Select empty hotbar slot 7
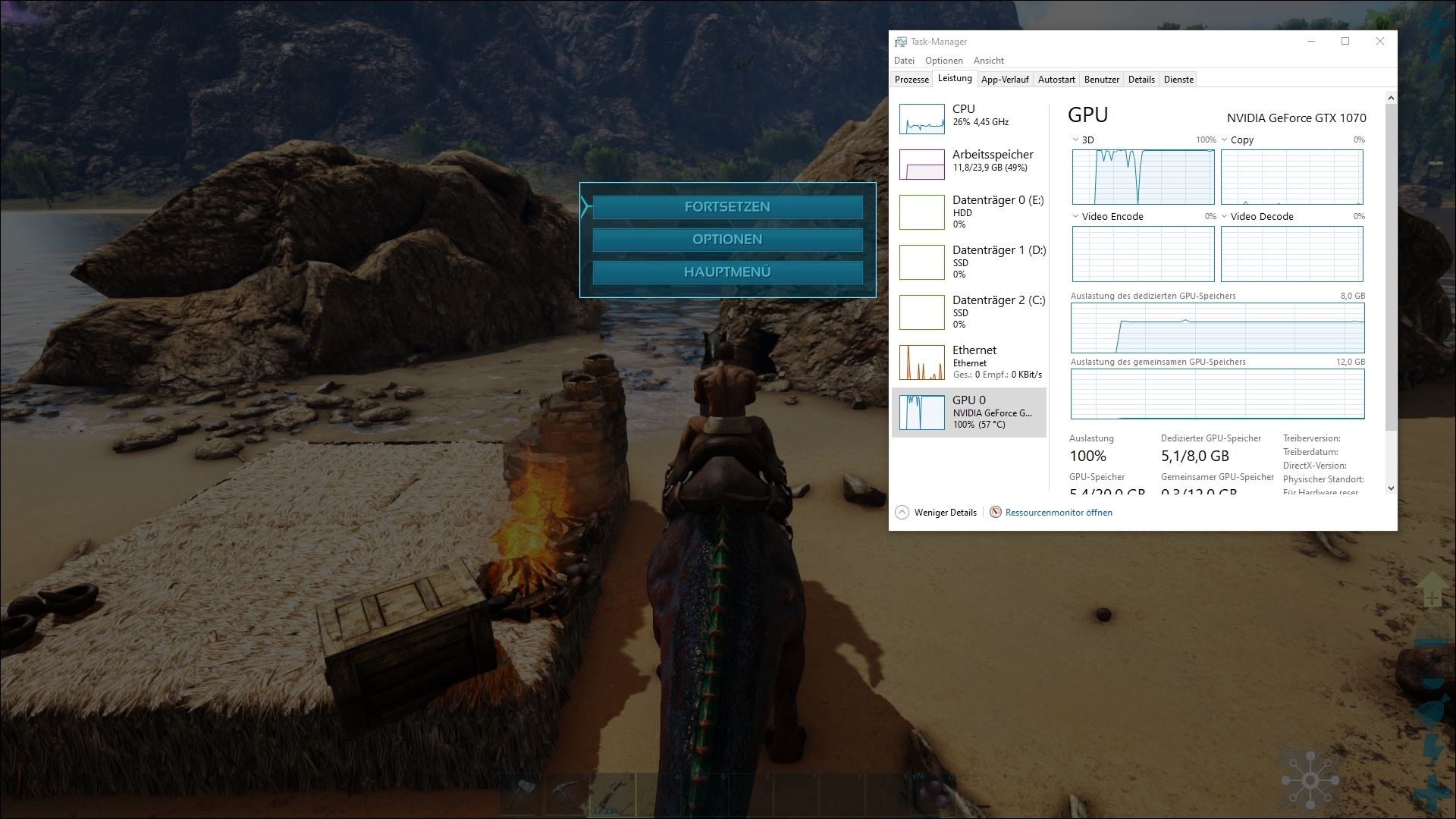1456x819 pixels. click(x=797, y=794)
